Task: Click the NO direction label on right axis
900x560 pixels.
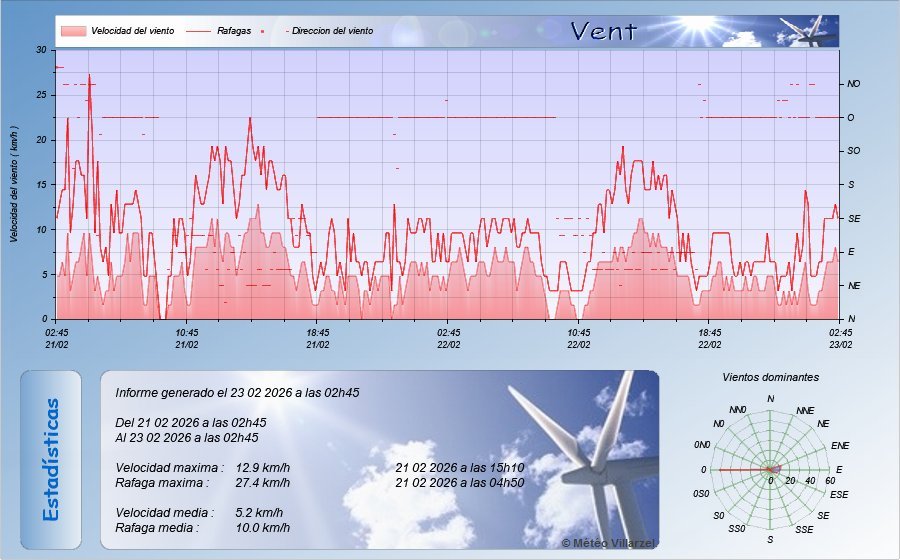Action: [x=853, y=84]
